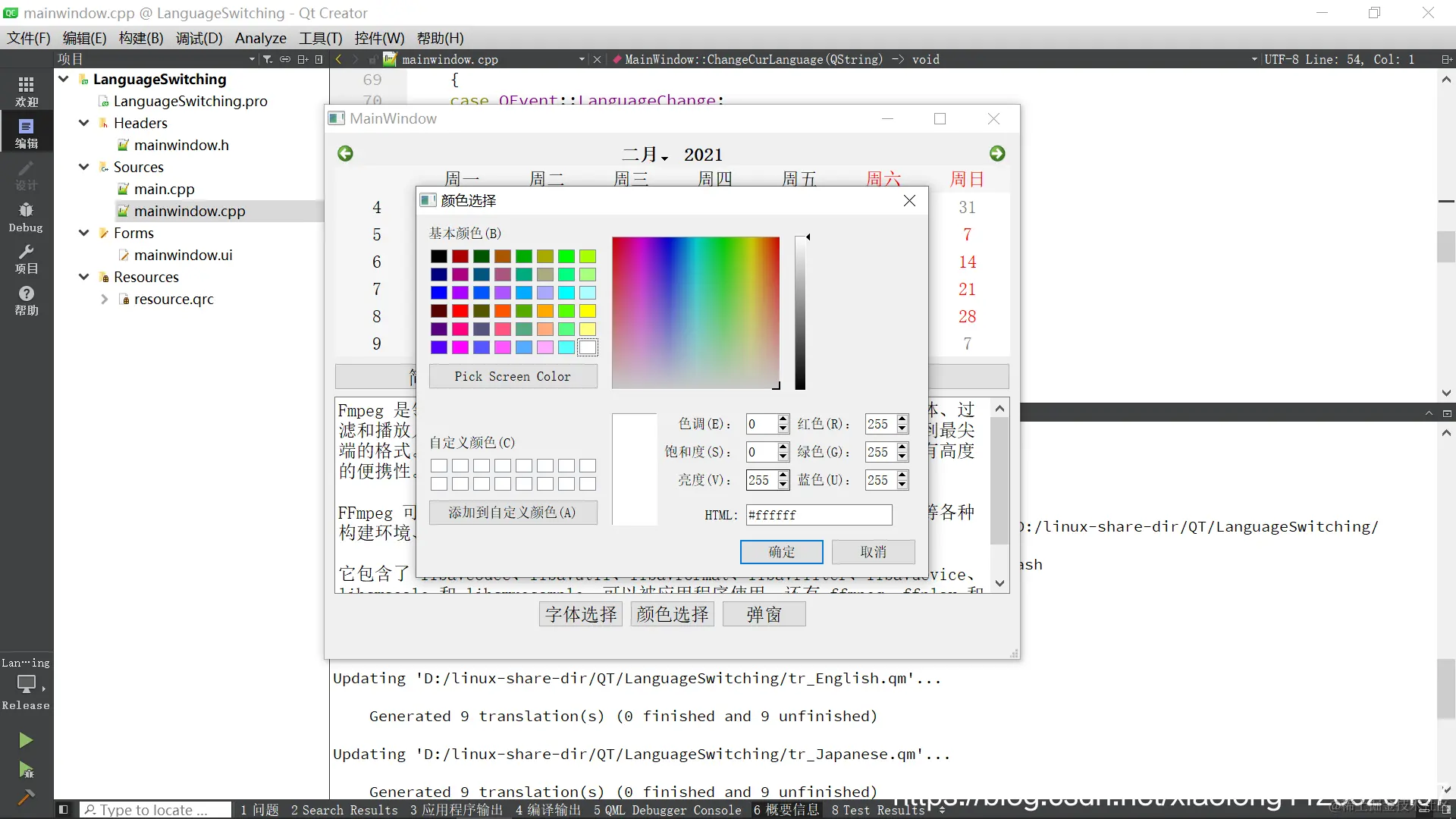The image size is (1456, 819).
Task: Open the Projects mode wrench icon
Action: [x=26, y=259]
